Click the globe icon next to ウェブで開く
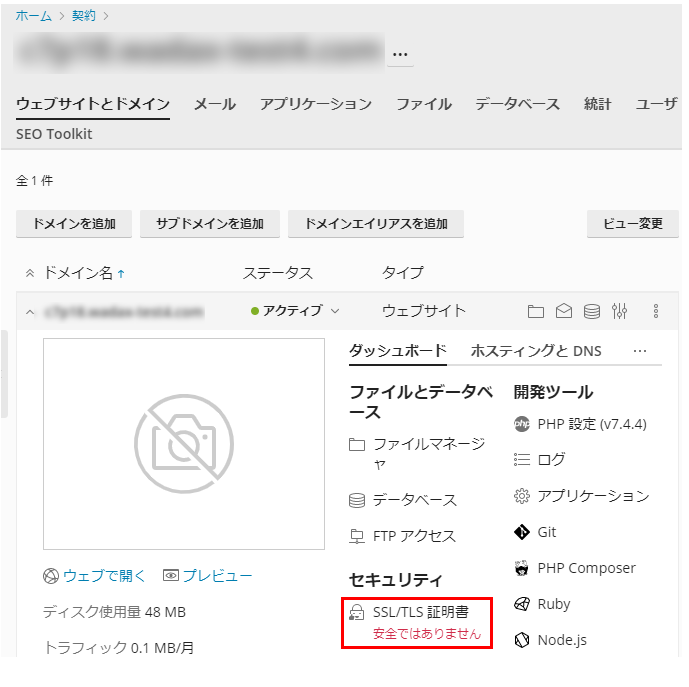Screen dimensions: 689x687 [x=51, y=576]
